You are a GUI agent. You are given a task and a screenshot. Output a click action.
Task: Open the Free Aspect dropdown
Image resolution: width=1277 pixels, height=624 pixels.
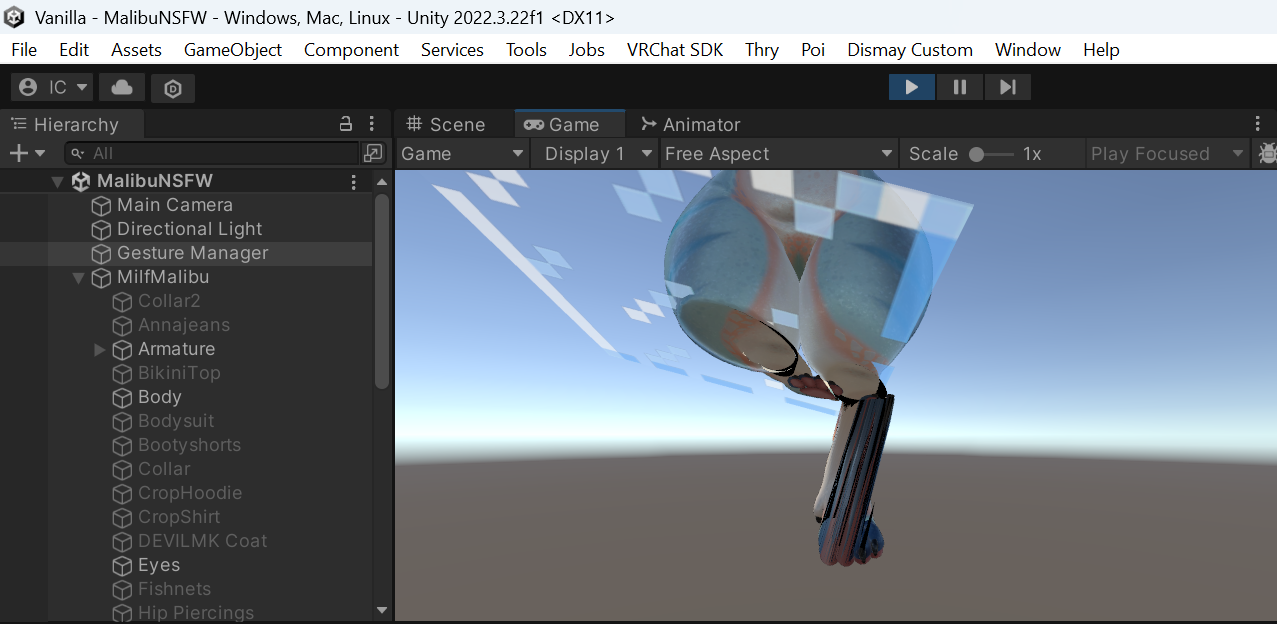pyautogui.click(x=778, y=153)
